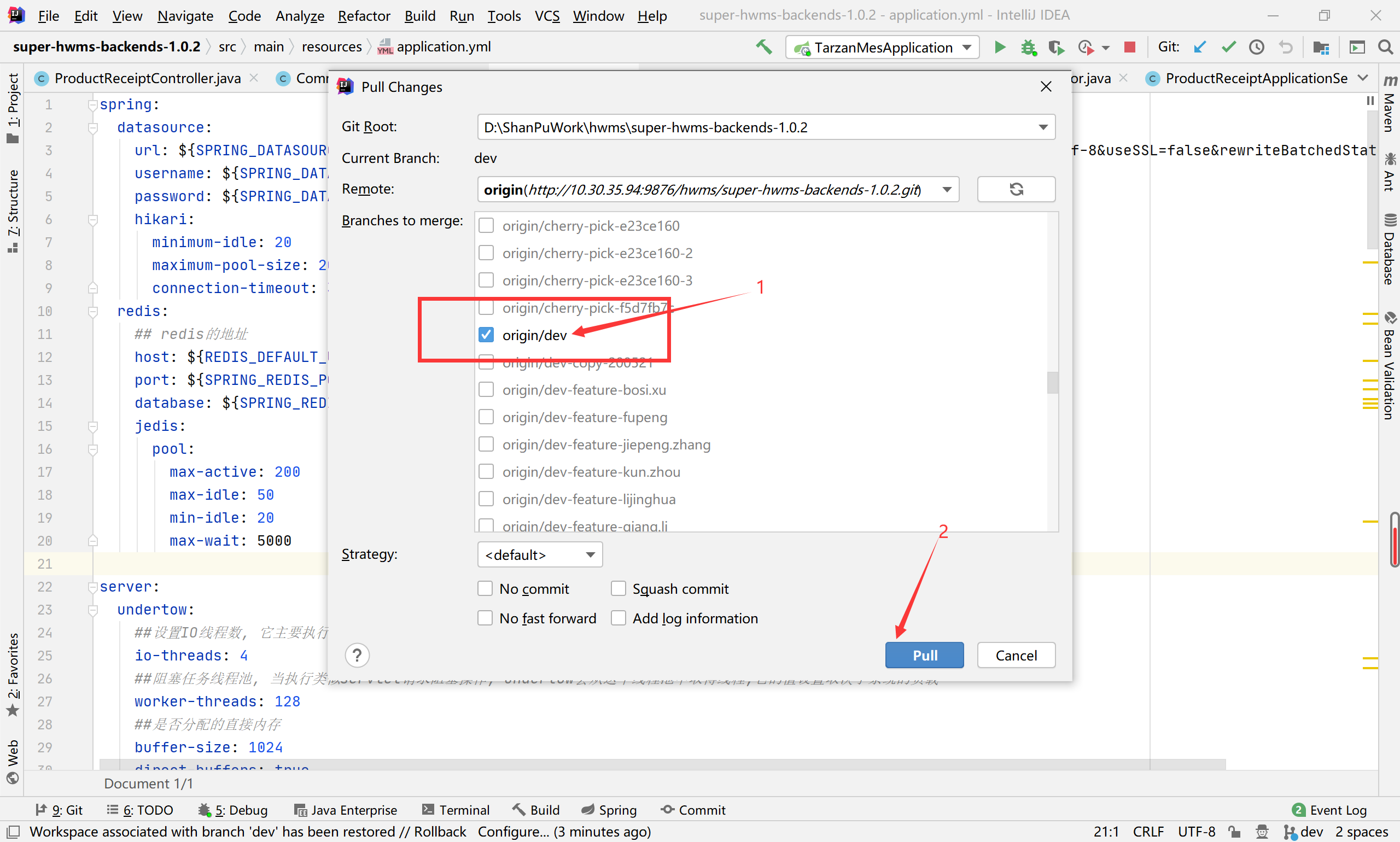Open the Refactor menu

click(363, 16)
